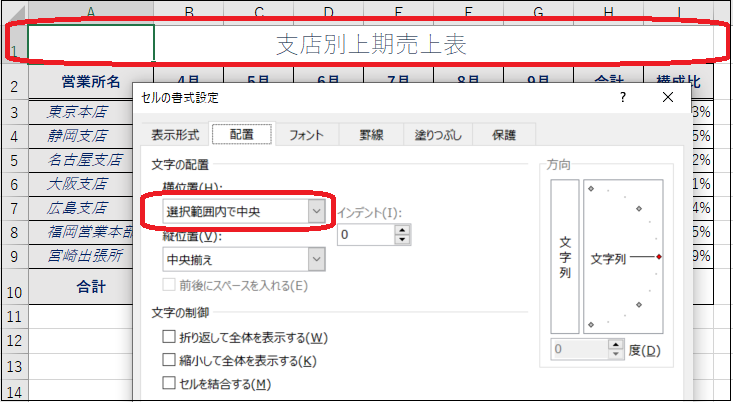
Task: Increase the インデント value with up arrow
Action: [x=403, y=229]
